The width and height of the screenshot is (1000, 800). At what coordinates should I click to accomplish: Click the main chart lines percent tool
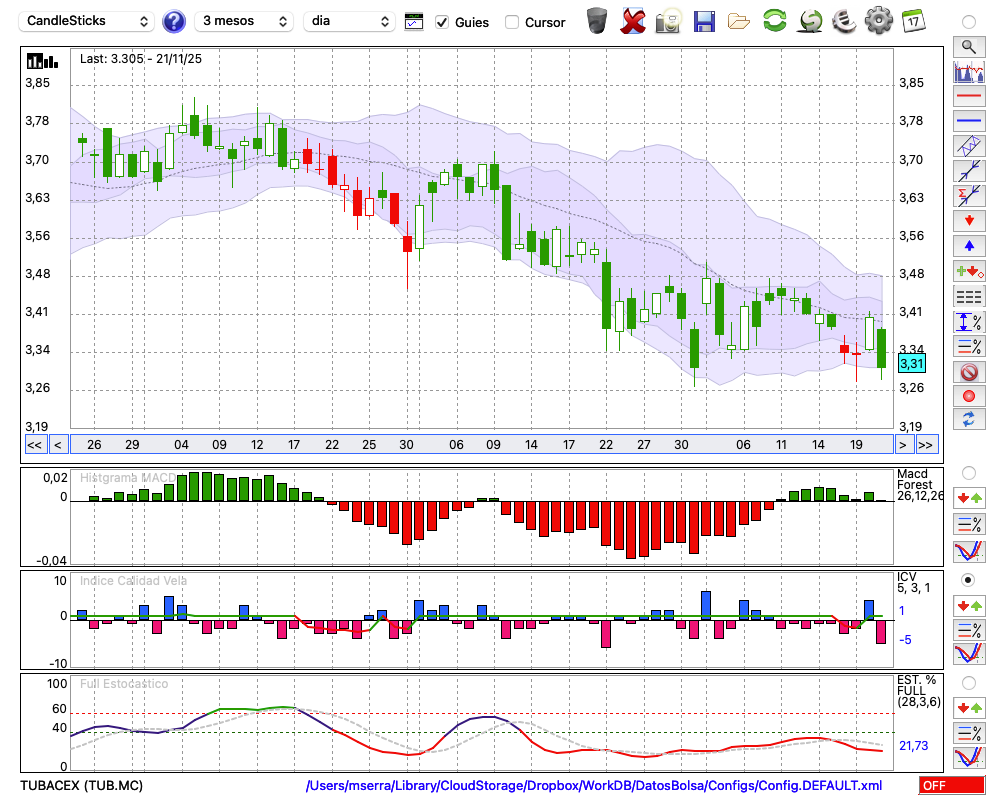(x=969, y=346)
